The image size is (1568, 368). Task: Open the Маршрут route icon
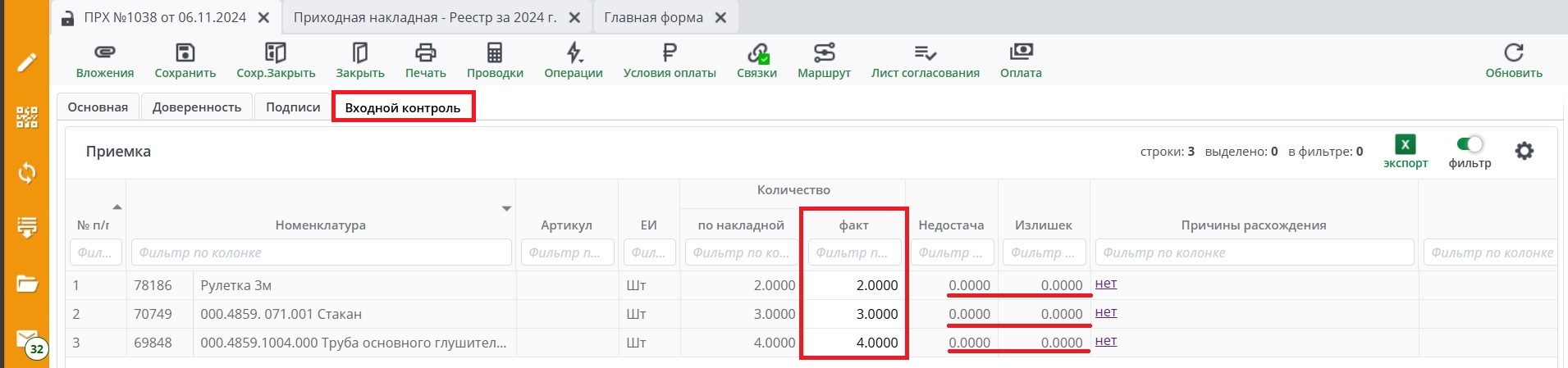tap(824, 53)
